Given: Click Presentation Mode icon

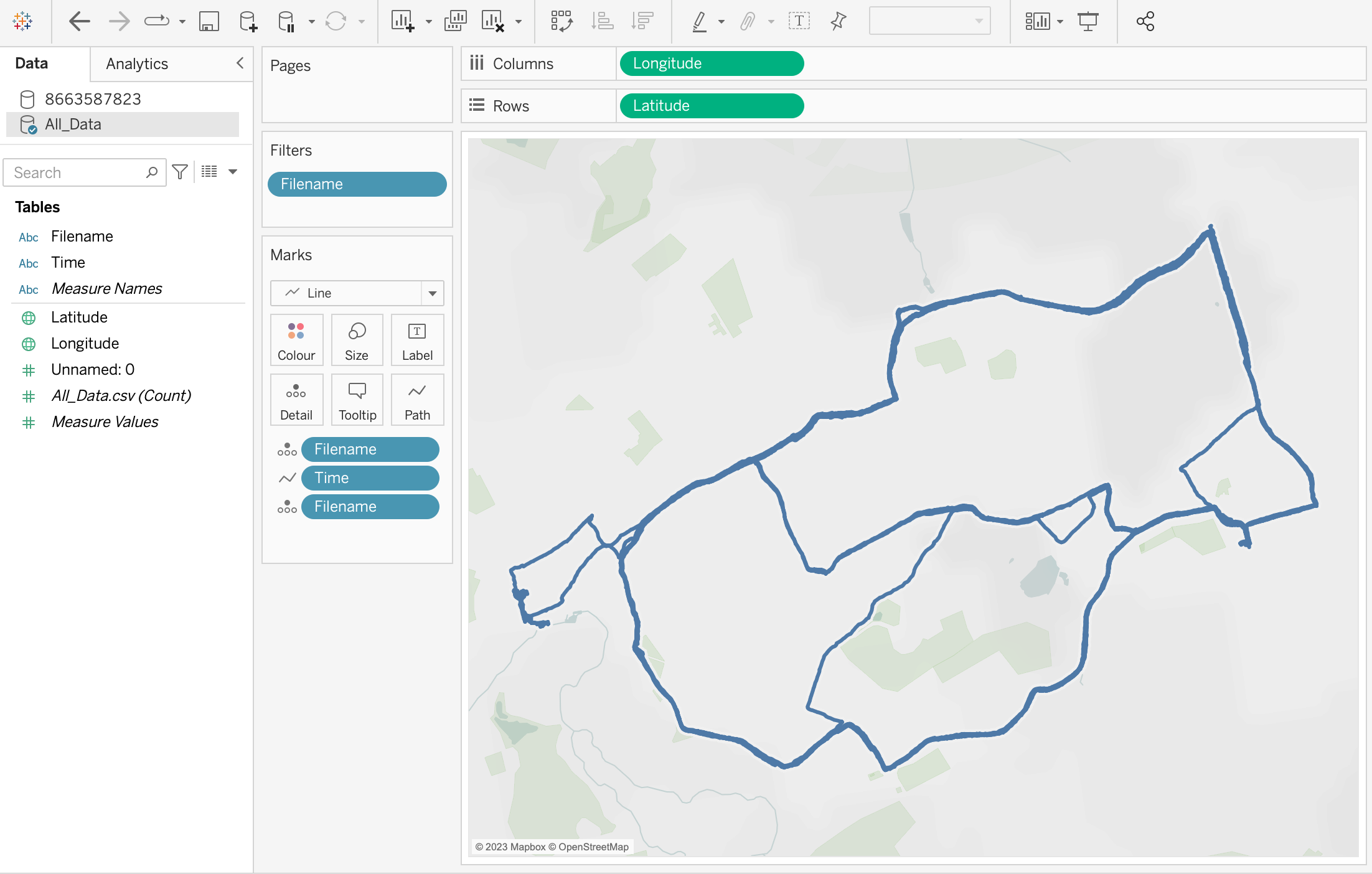Looking at the screenshot, I should (x=1088, y=22).
